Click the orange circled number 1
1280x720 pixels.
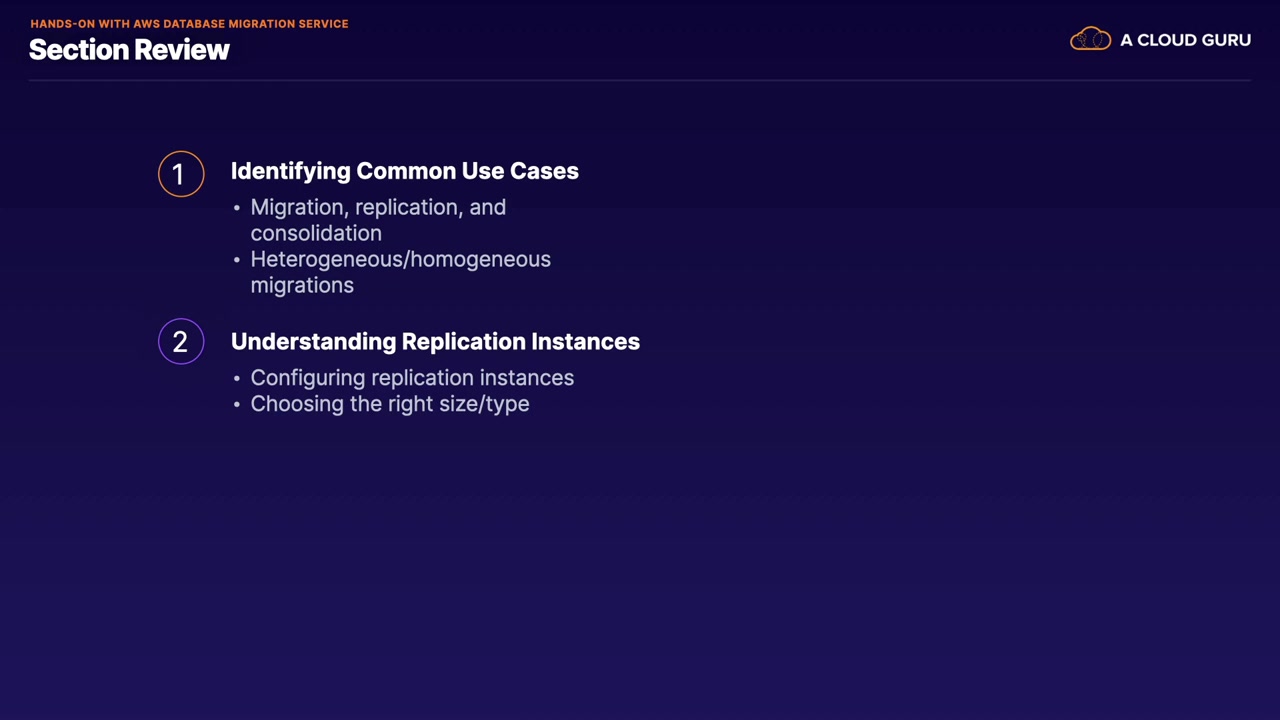tap(181, 174)
